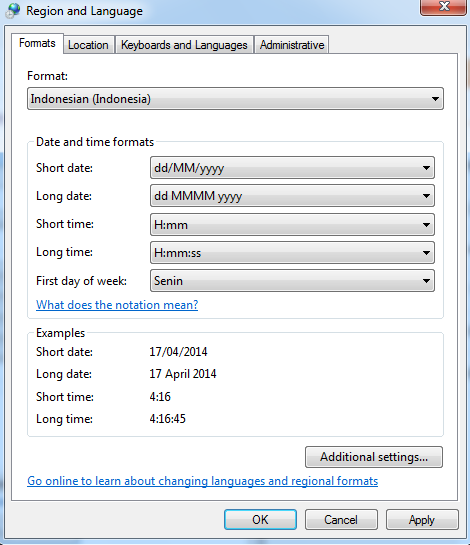Select the example short date 17/04/2014

pyautogui.click(x=178, y=352)
